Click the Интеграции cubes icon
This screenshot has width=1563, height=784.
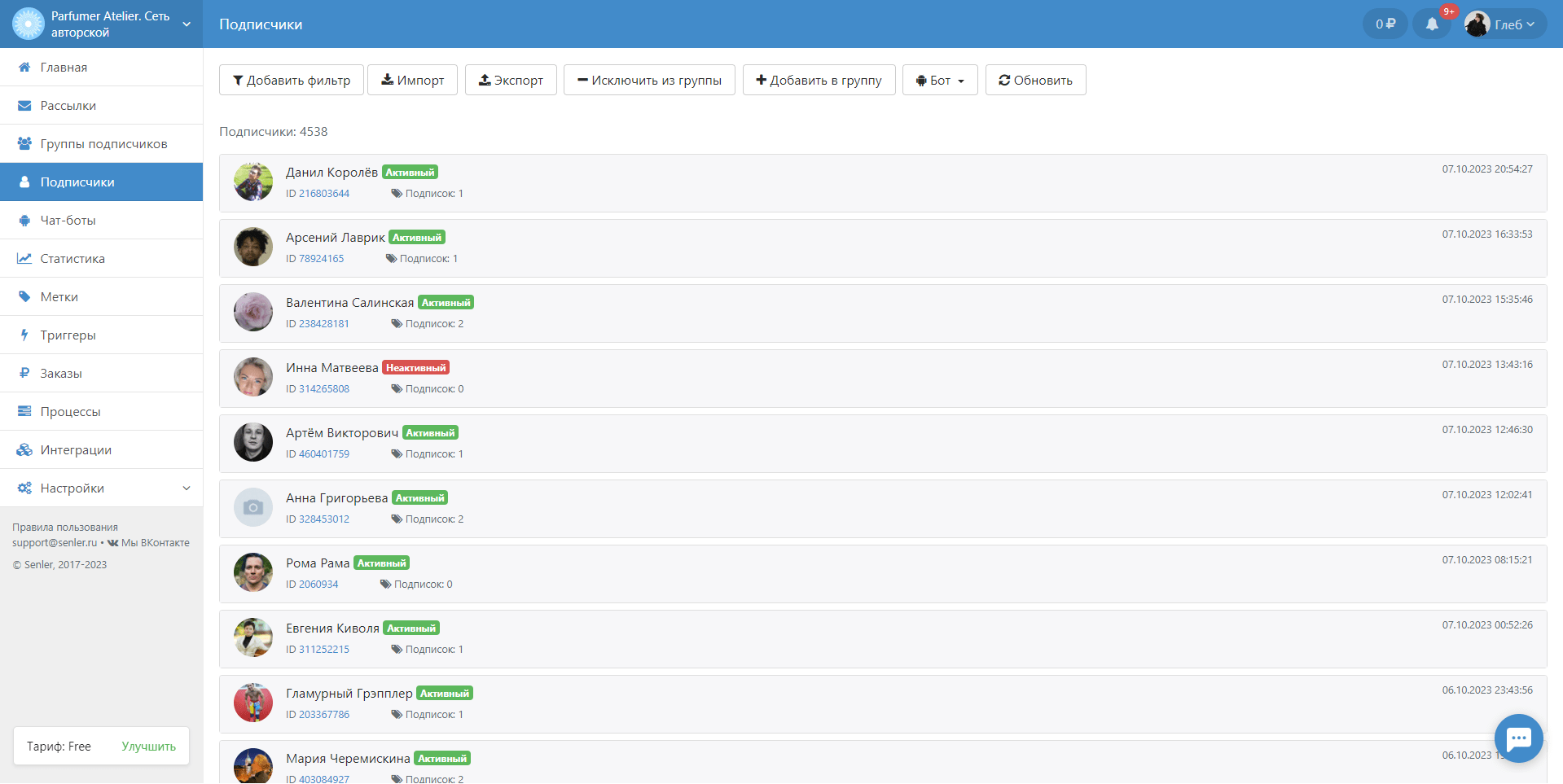(x=24, y=449)
